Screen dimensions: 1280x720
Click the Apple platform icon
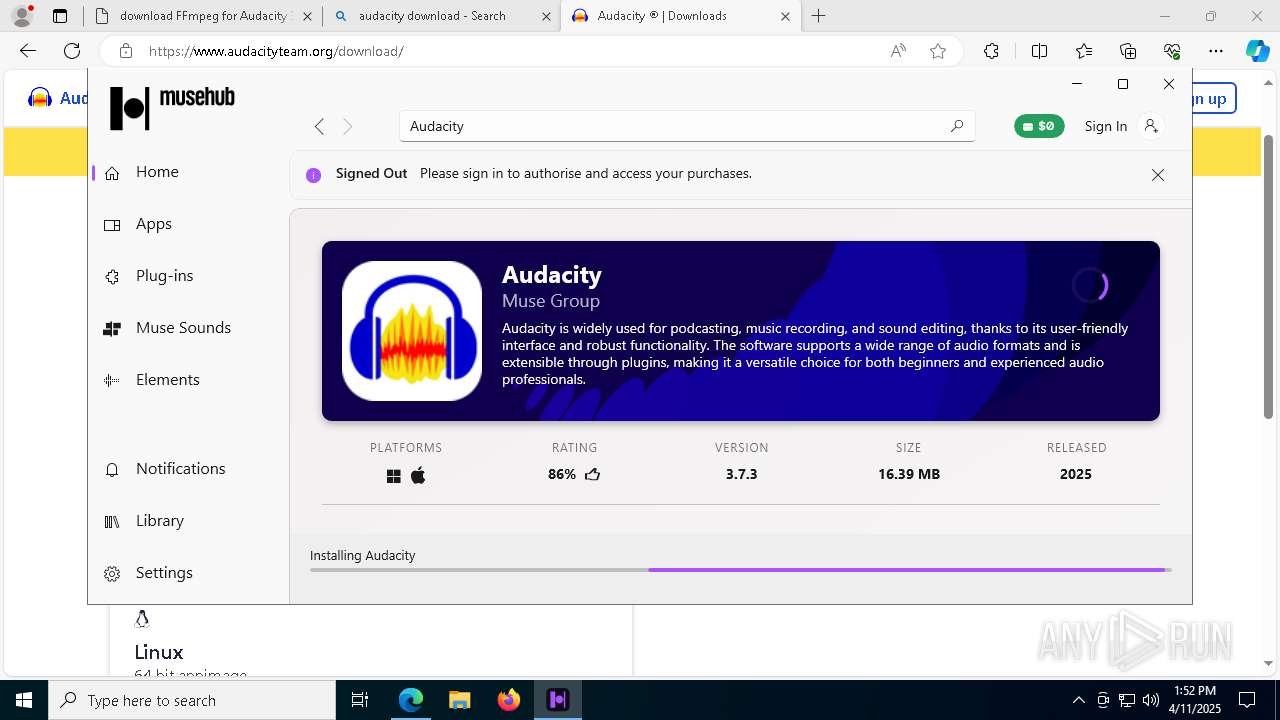point(418,475)
